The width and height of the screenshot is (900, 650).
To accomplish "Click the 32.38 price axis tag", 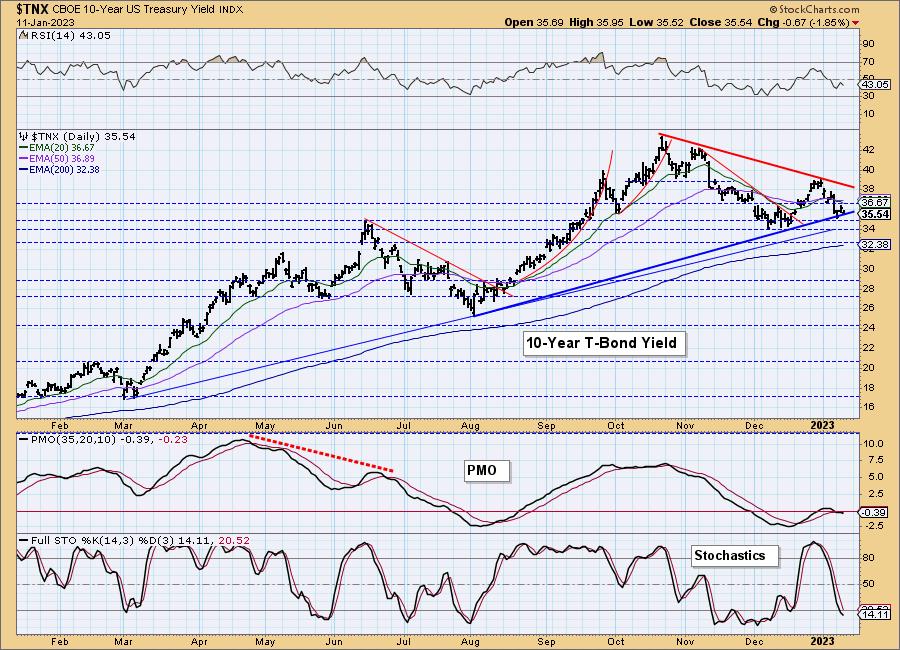I will coord(876,245).
